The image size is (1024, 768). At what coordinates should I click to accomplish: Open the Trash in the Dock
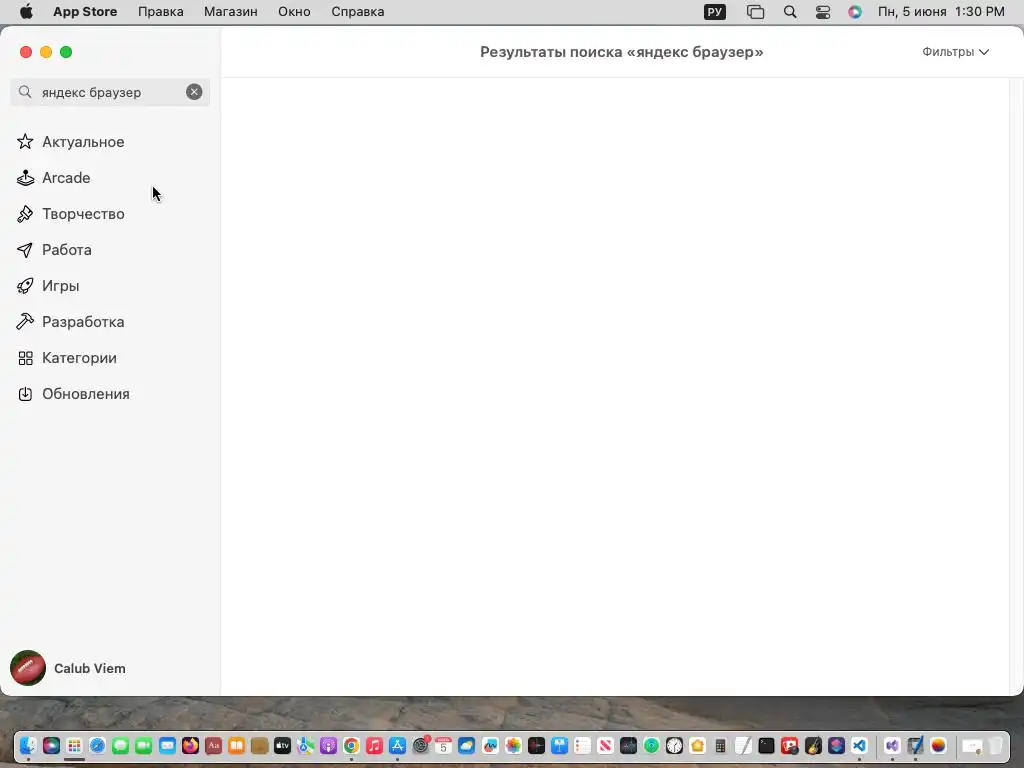point(995,746)
